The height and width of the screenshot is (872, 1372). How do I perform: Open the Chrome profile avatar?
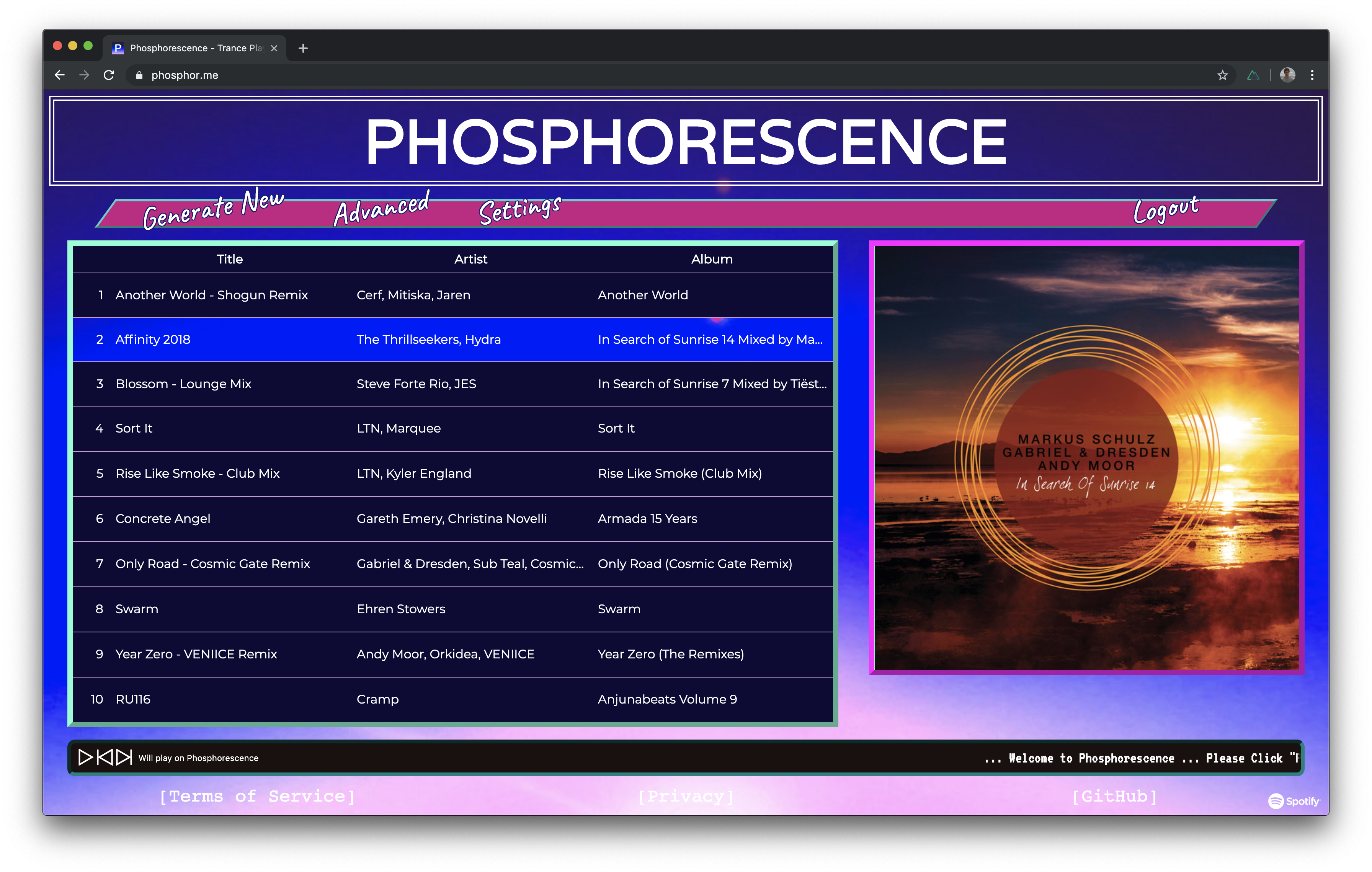[x=1288, y=75]
